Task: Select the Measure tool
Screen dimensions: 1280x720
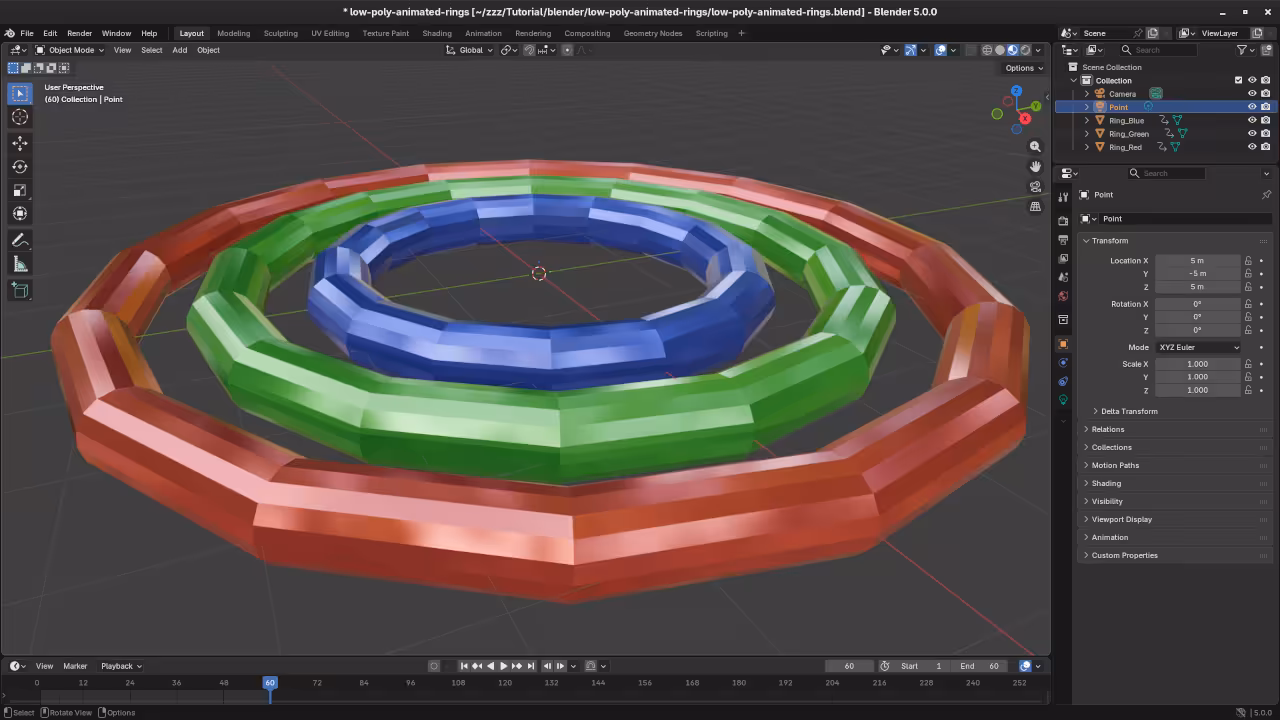Action: click(20, 263)
